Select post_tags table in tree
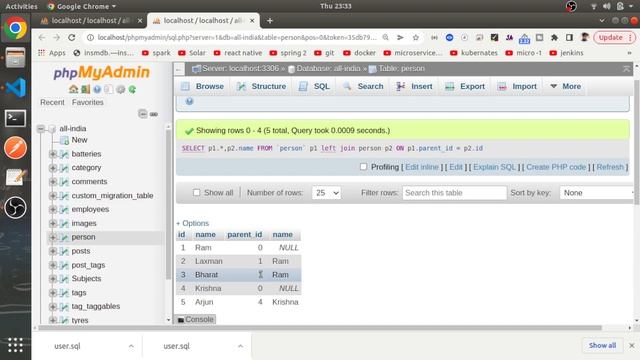 coord(88,265)
